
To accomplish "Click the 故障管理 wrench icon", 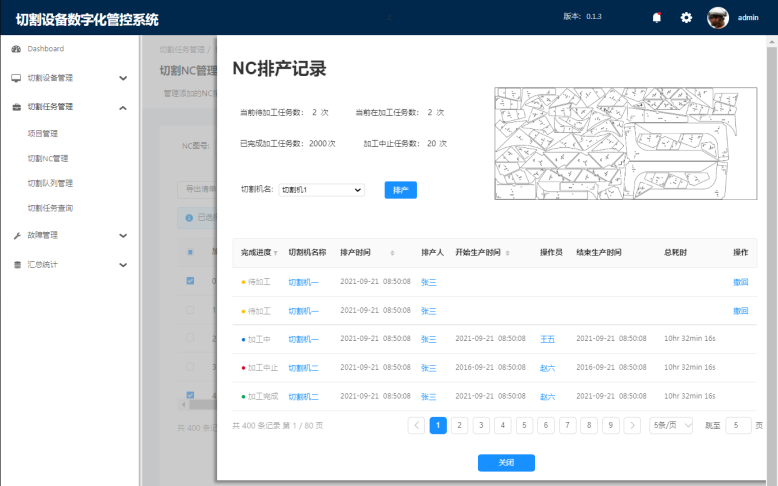I will 16,235.
